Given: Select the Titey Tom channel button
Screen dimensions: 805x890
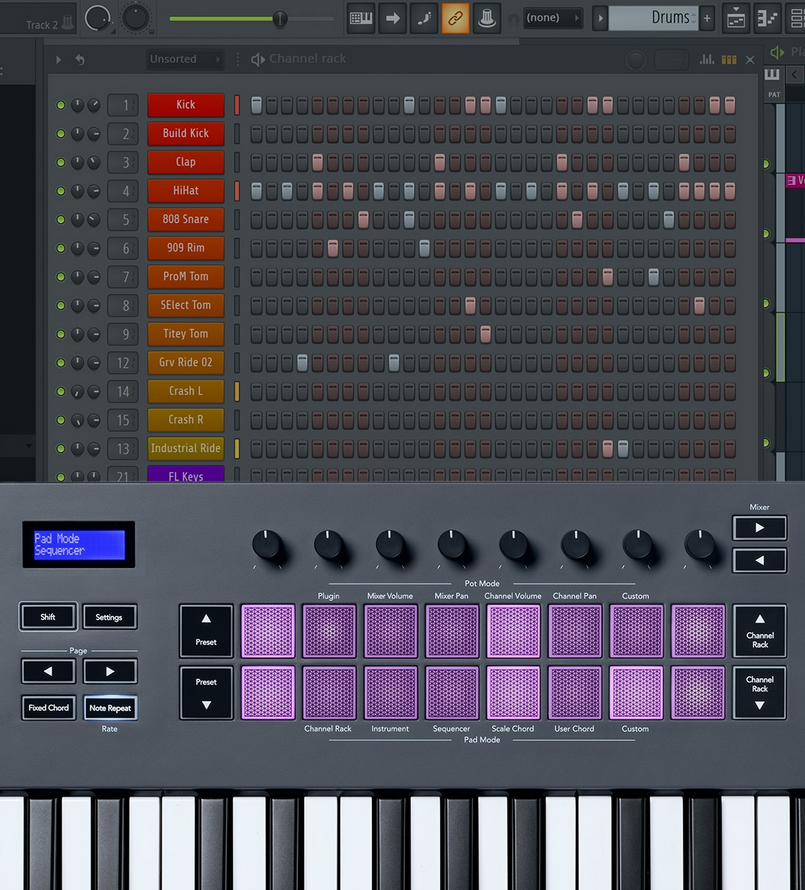Looking at the screenshot, I should point(186,334).
